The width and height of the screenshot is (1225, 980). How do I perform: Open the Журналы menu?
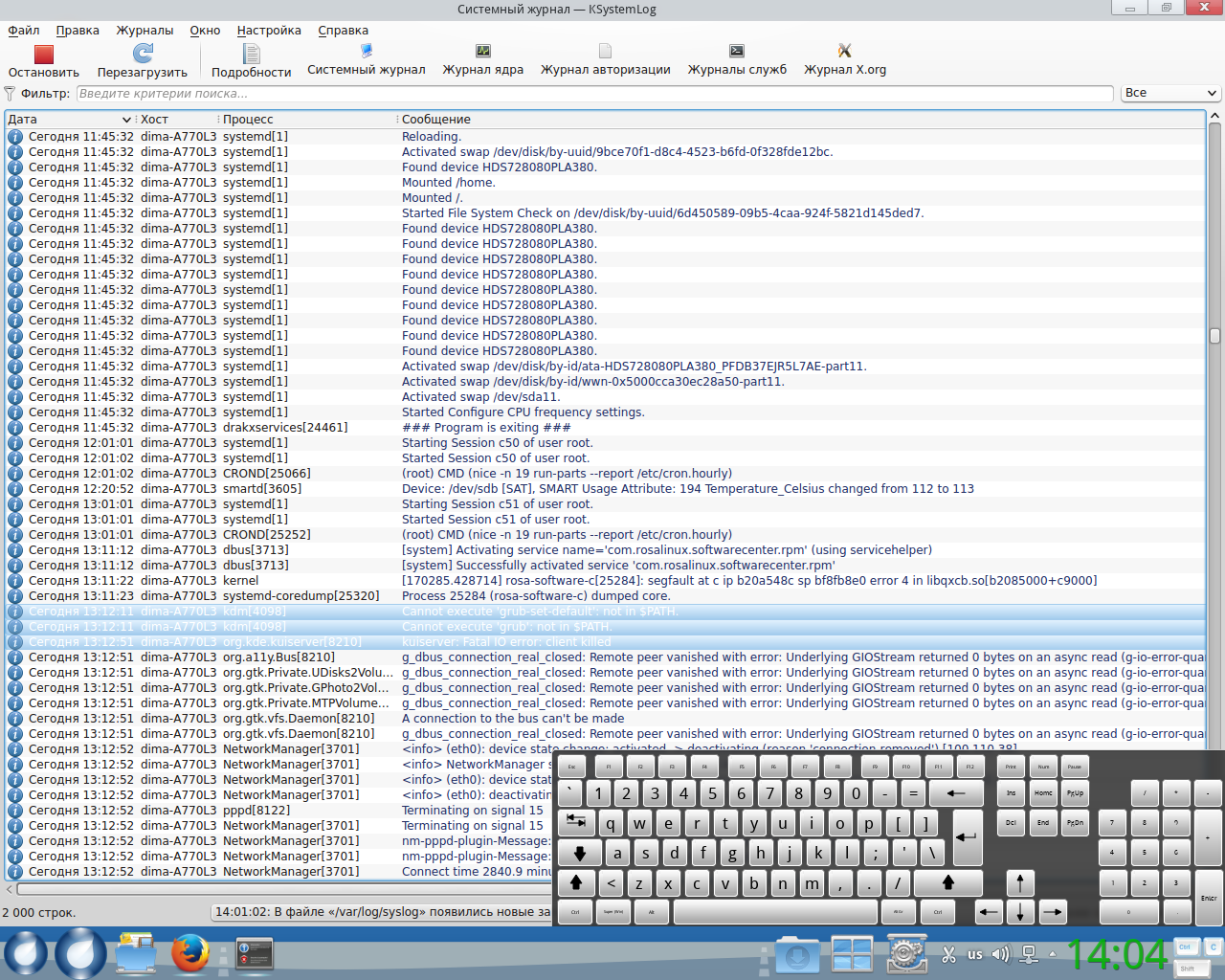[145, 31]
